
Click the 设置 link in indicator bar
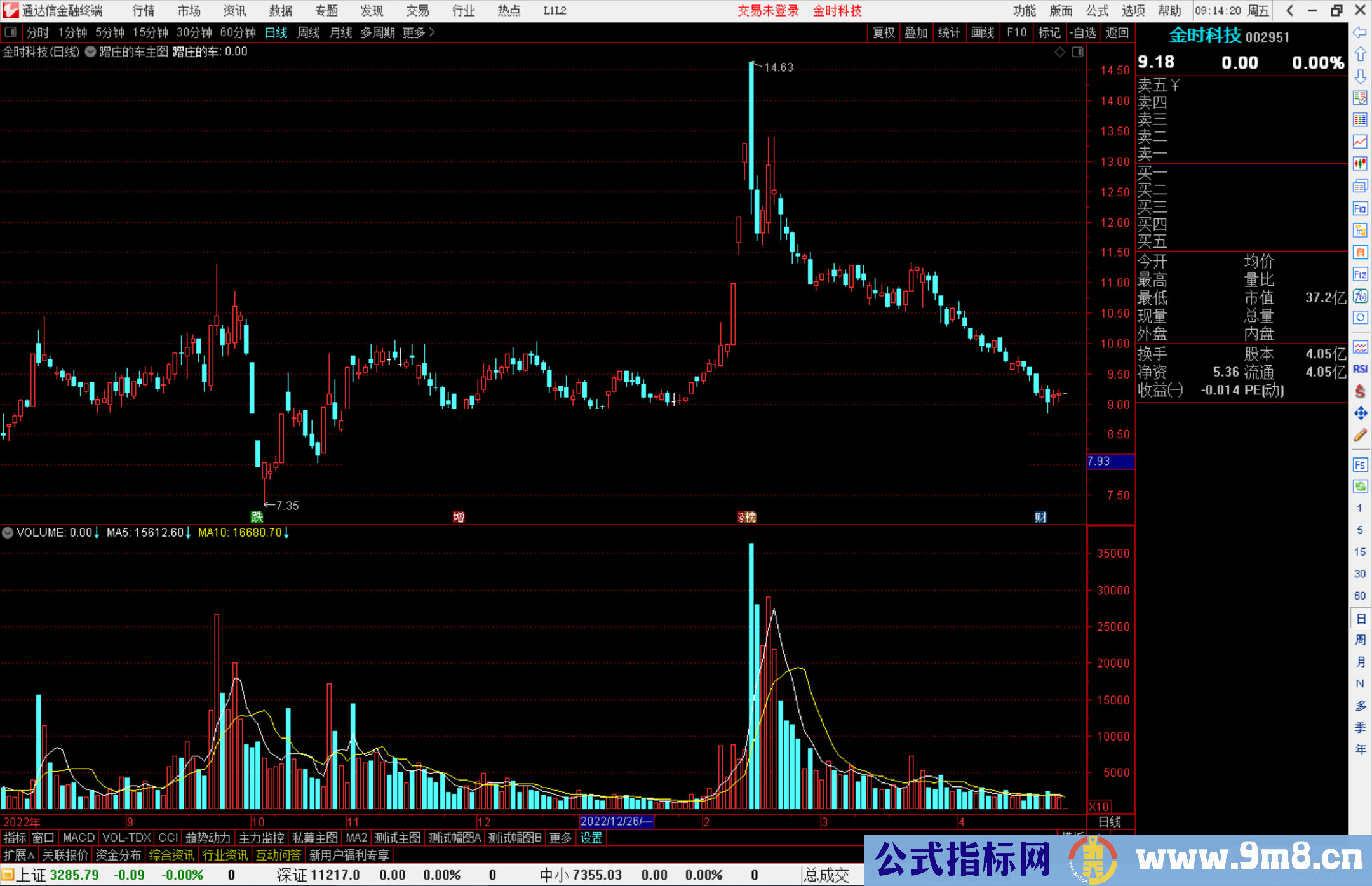(x=591, y=838)
